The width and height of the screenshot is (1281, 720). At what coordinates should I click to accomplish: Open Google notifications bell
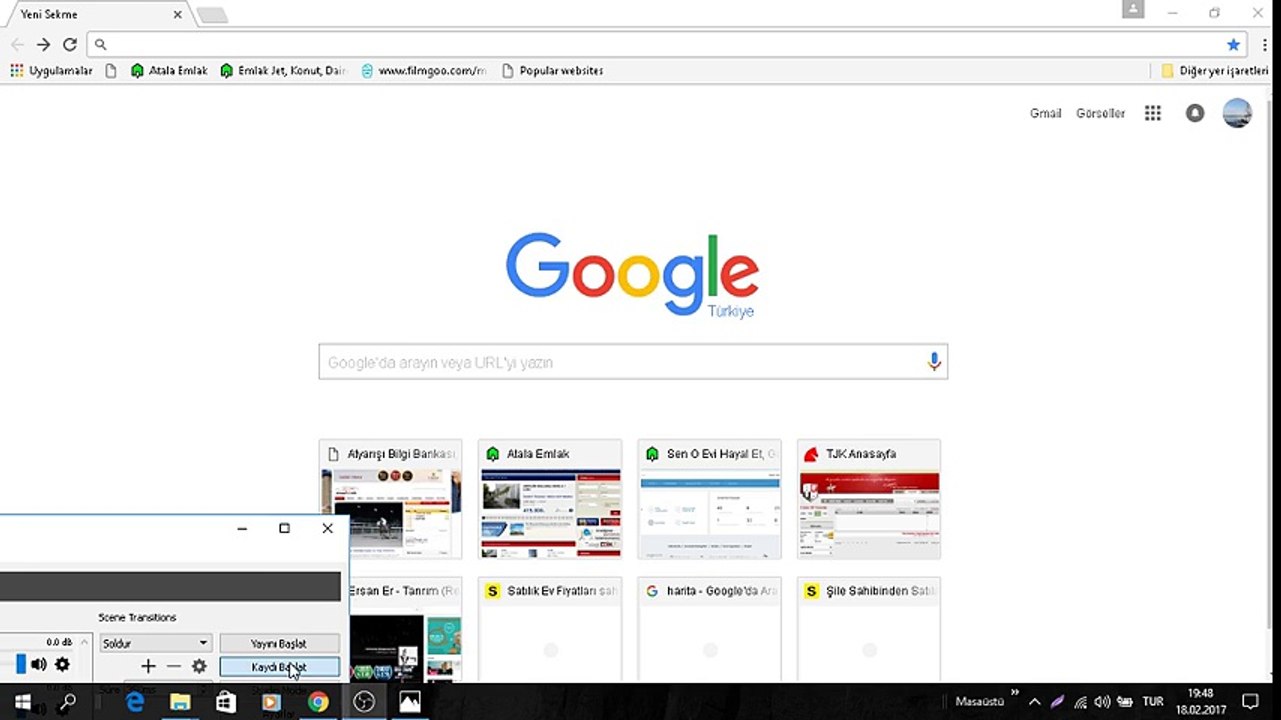pyautogui.click(x=1195, y=113)
